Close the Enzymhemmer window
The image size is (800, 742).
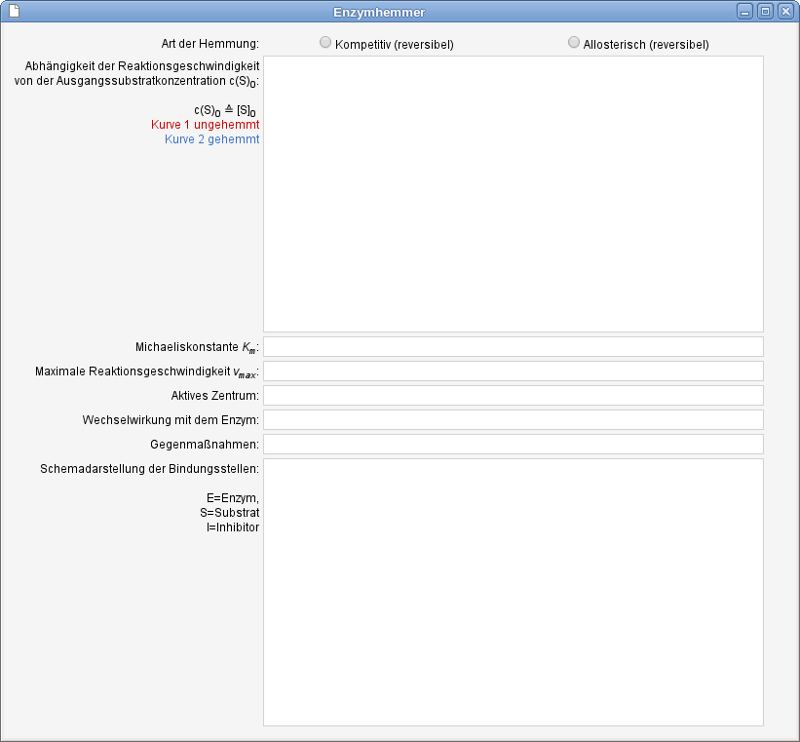coord(785,12)
